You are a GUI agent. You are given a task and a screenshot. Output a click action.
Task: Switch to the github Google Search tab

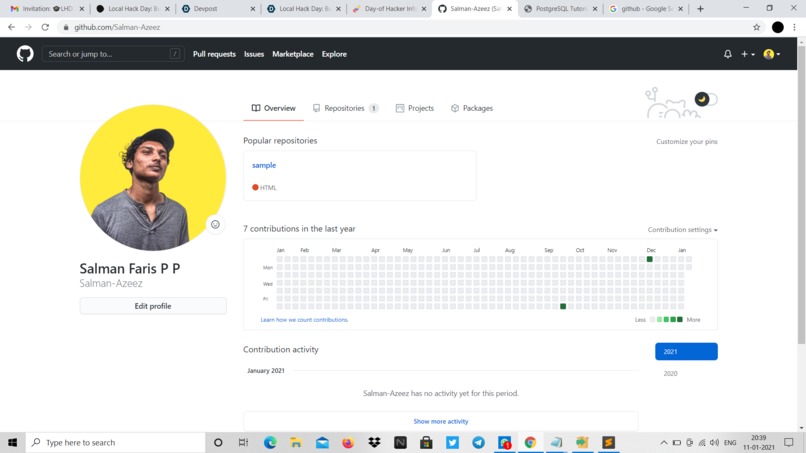pyautogui.click(x=646, y=9)
